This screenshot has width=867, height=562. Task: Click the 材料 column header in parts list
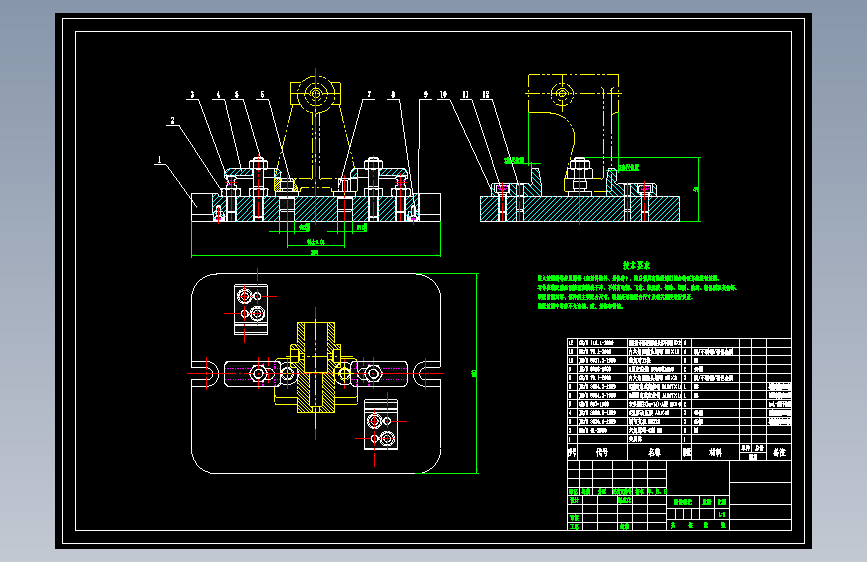(715, 452)
